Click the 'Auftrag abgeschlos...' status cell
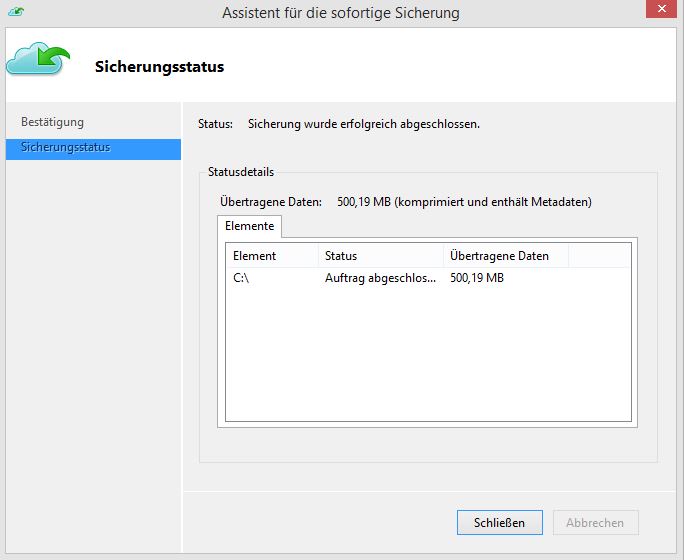684x560 pixels. [380, 278]
